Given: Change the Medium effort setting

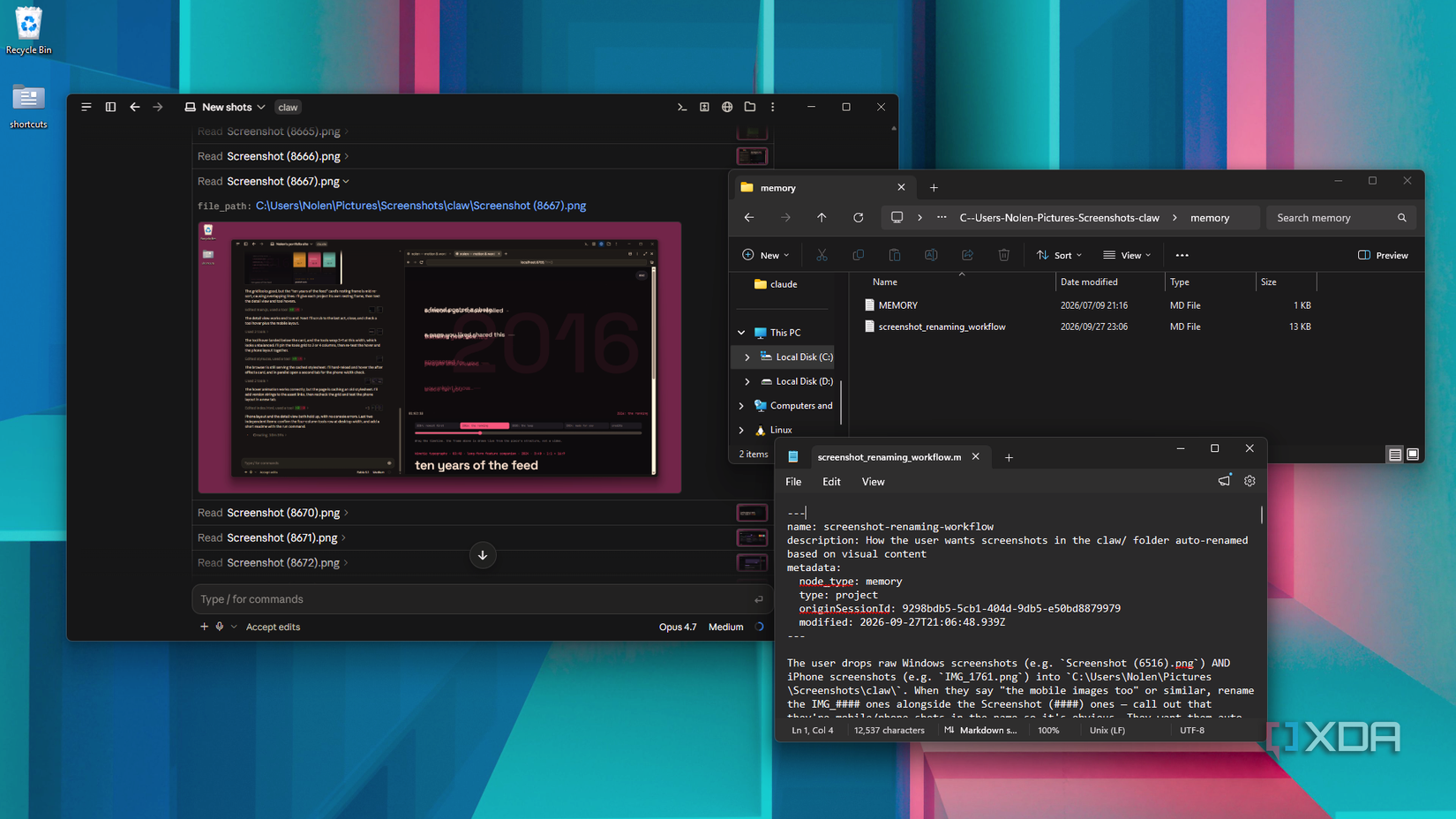Looking at the screenshot, I should point(725,627).
